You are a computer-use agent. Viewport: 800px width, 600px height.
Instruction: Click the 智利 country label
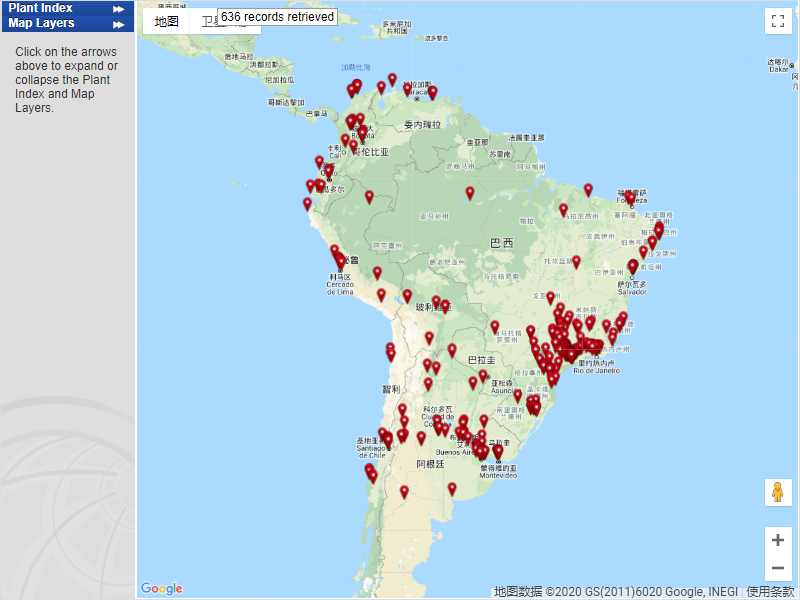click(391, 389)
